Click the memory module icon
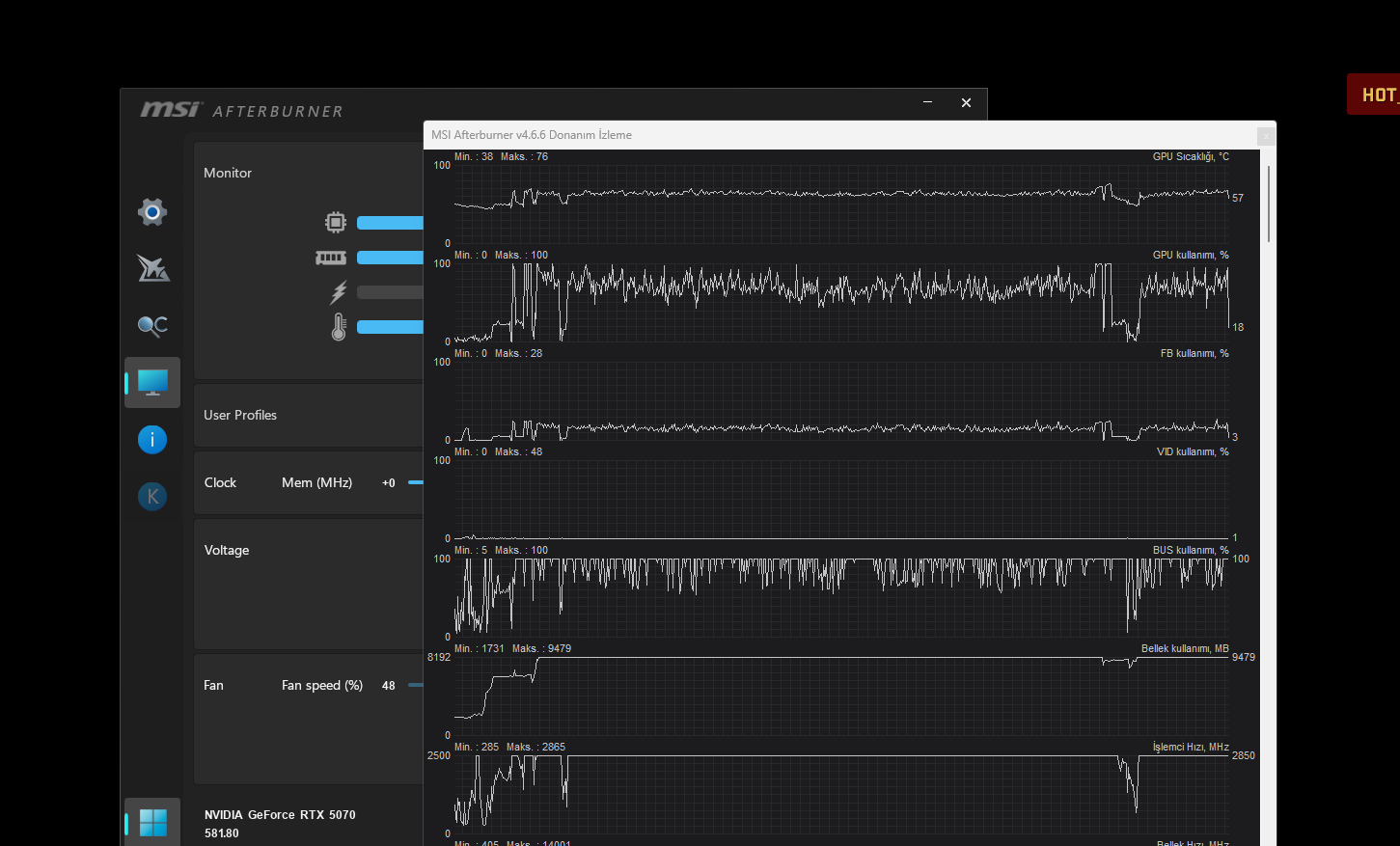 [331, 258]
